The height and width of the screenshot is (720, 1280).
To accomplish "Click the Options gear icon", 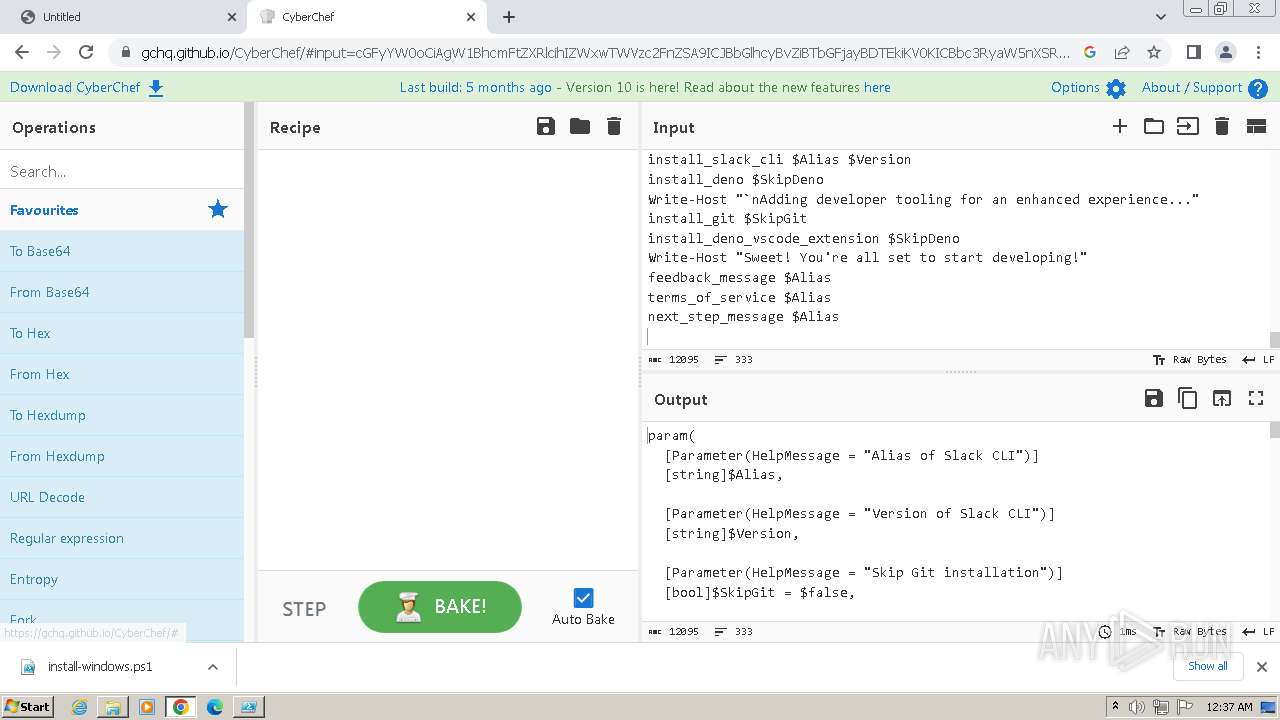I will click(1116, 88).
